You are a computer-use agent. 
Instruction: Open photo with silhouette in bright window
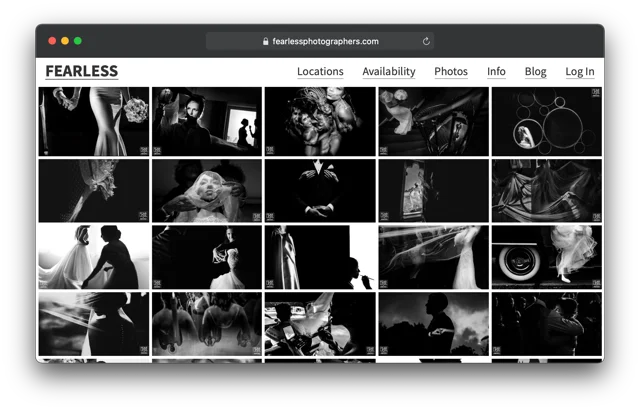pos(207,121)
